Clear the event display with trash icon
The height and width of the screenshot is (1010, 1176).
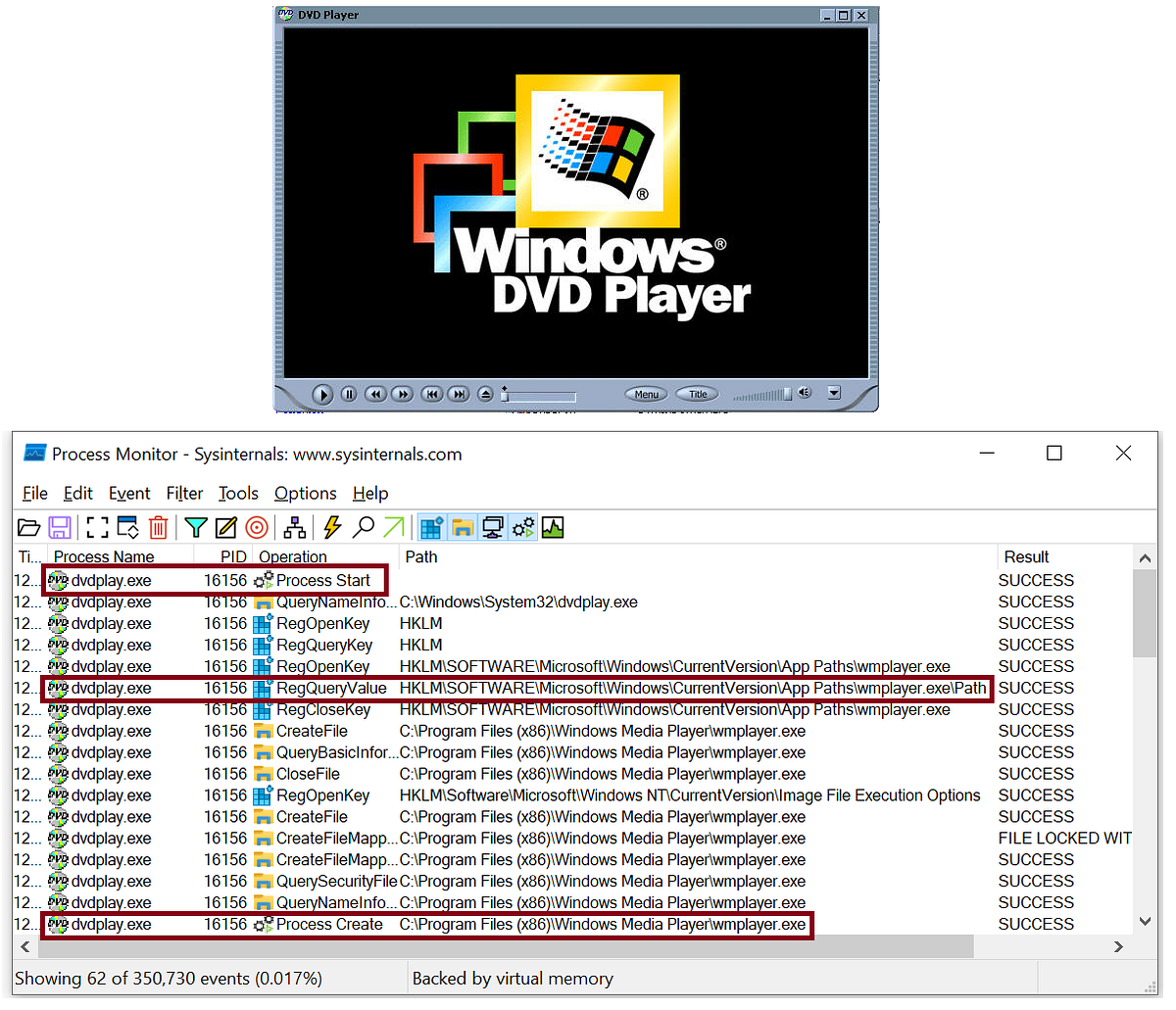pos(159,527)
